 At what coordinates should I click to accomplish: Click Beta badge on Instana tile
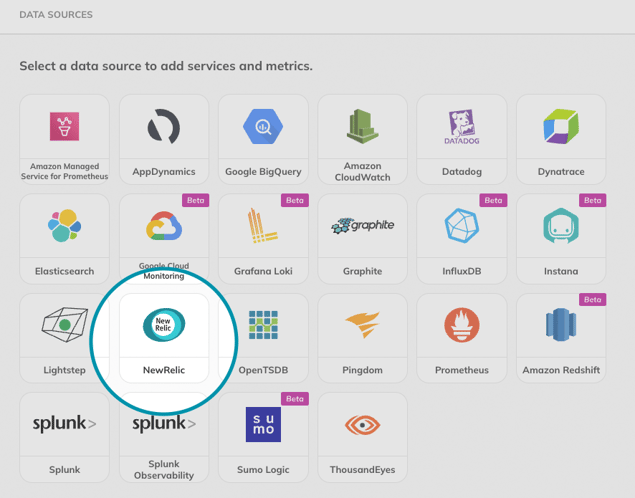[592, 200]
